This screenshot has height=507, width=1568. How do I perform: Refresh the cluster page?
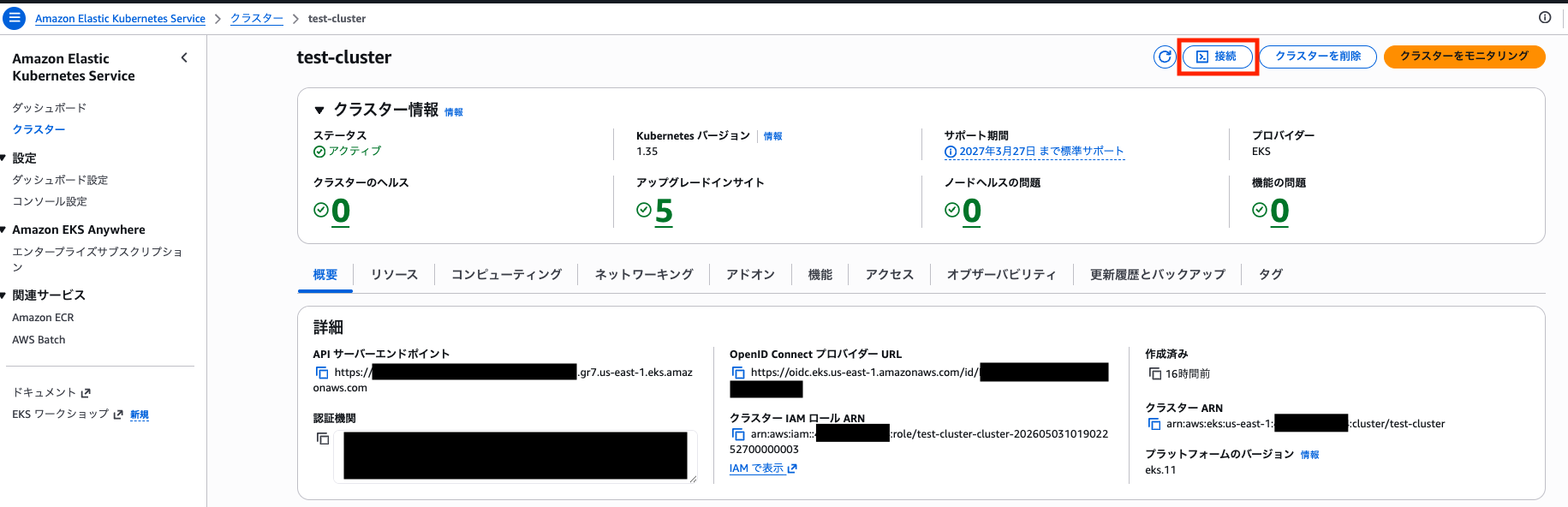(1165, 57)
